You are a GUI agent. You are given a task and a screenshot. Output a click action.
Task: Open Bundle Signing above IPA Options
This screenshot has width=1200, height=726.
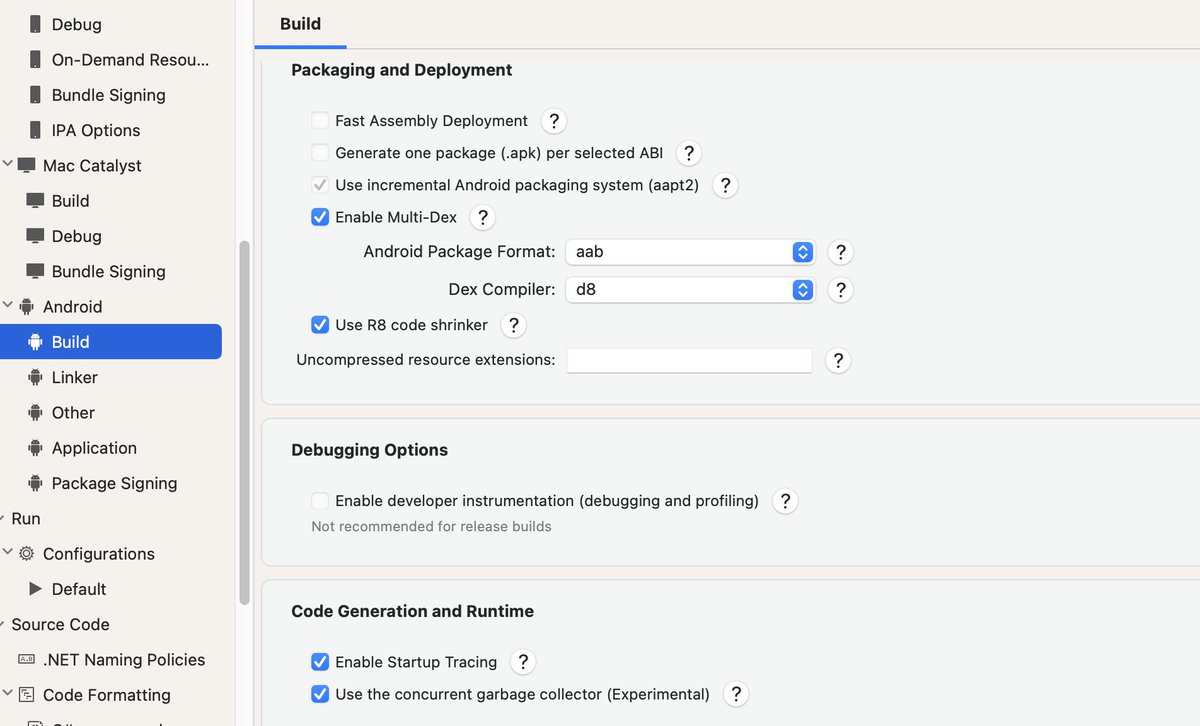(x=108, y=95)
